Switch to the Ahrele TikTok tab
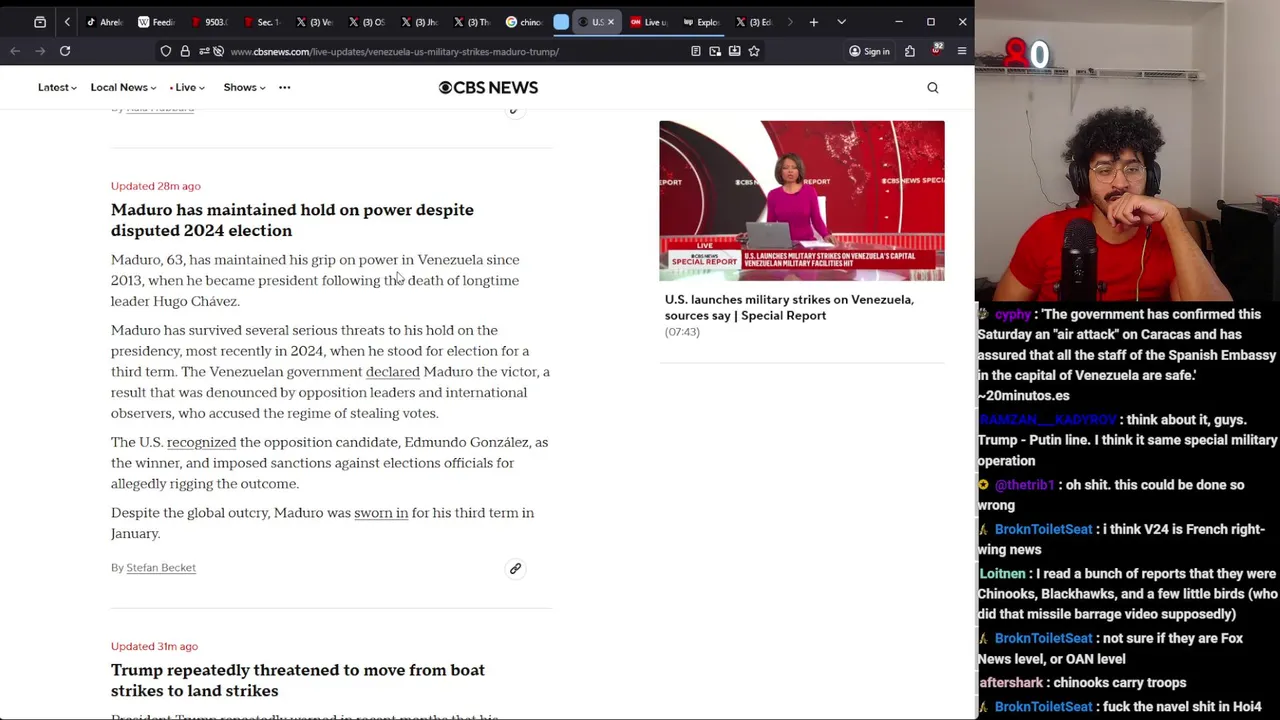 pos(105,22)
